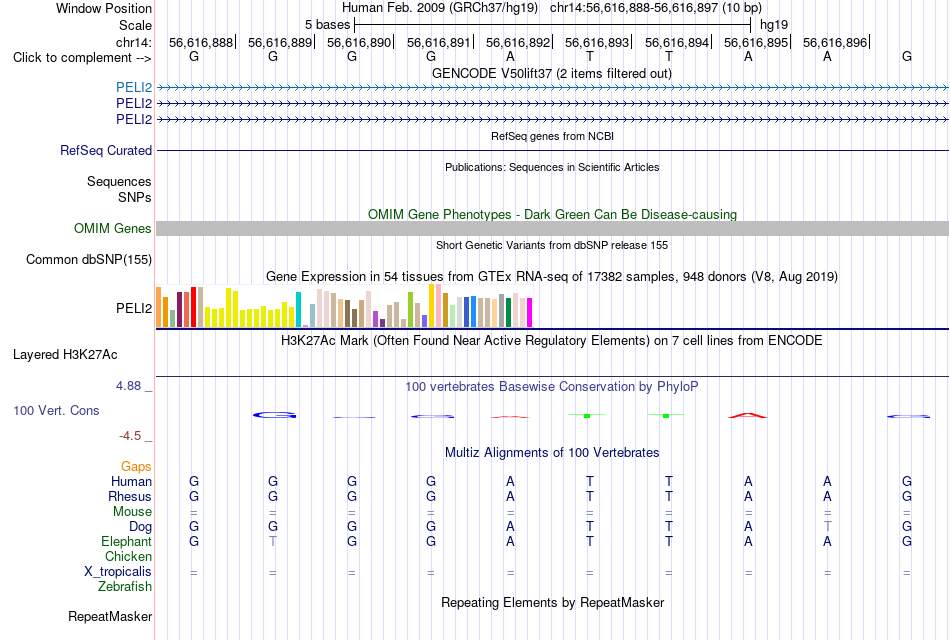This screenshot has width=950, height=640.
Task: Open the GTEx 'Gene Expression in 54 tissues' title
Action: (x=552, y=277)
